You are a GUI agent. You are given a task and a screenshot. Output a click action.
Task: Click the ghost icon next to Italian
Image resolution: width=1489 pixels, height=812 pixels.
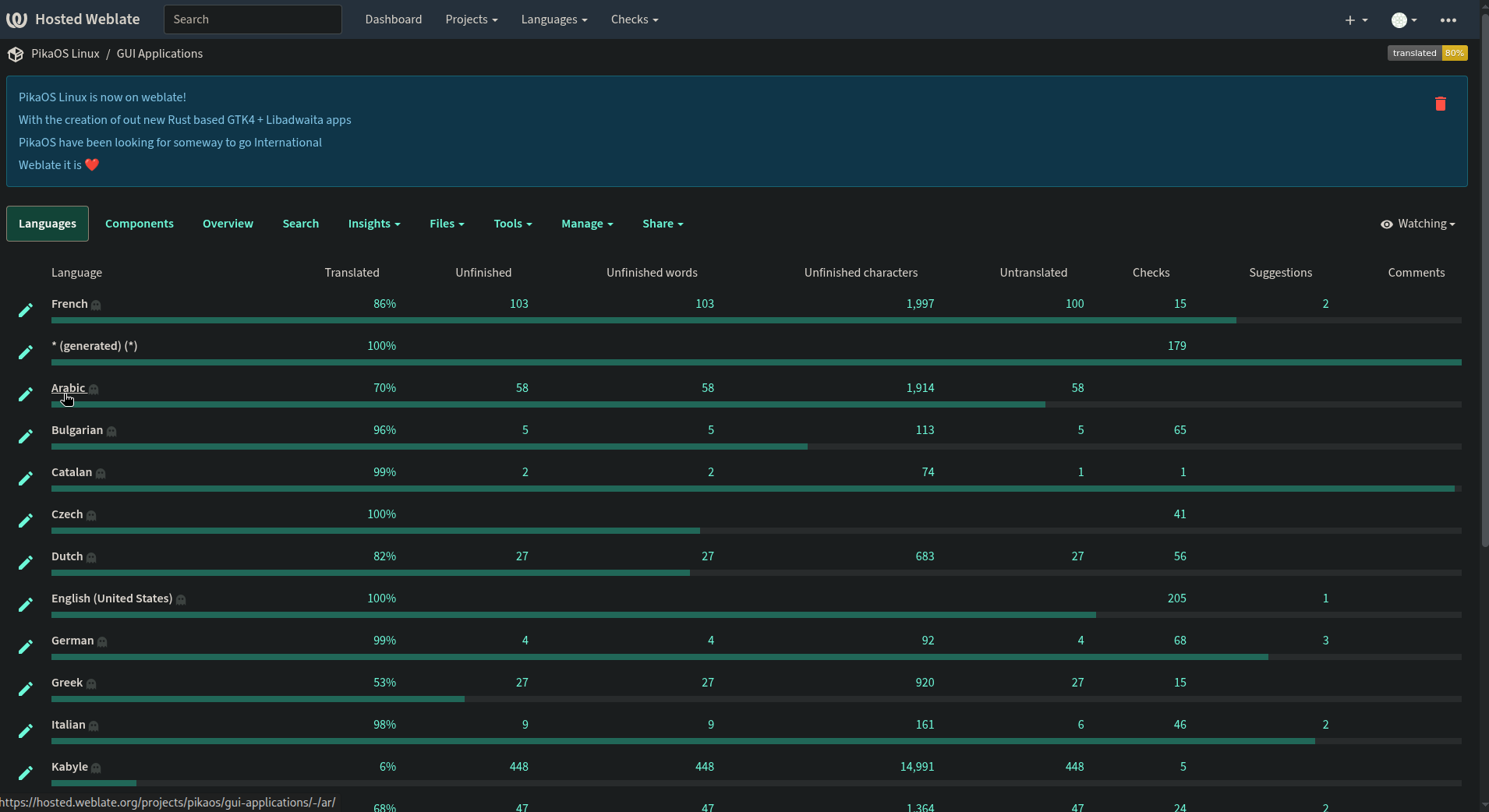point(94,726)
